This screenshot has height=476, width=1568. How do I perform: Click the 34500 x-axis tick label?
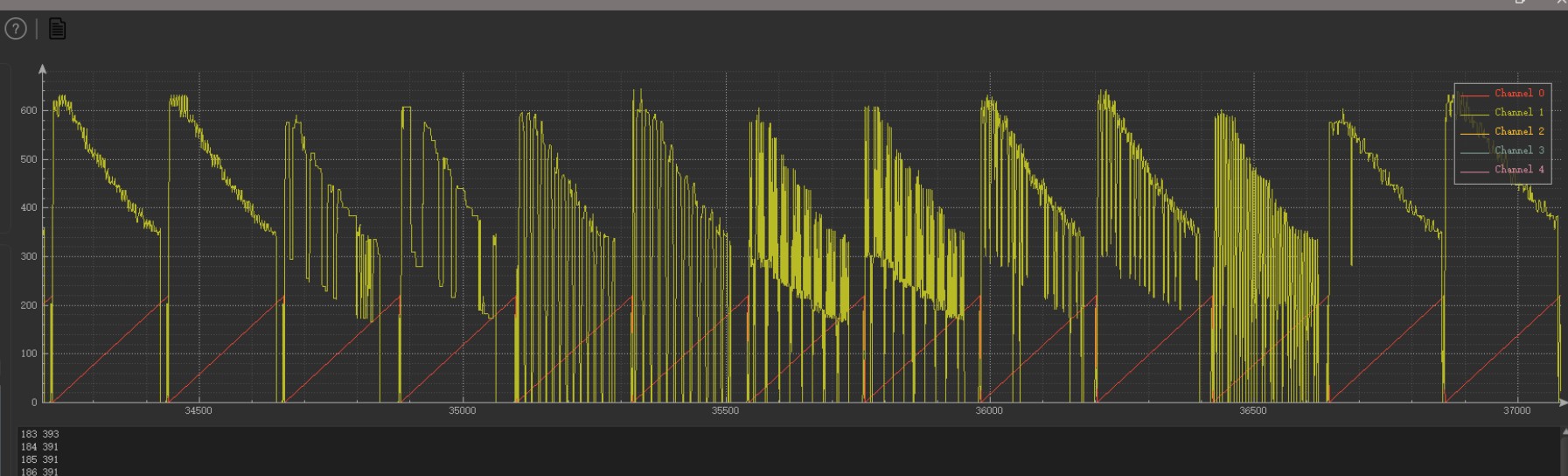pos(199,410)
